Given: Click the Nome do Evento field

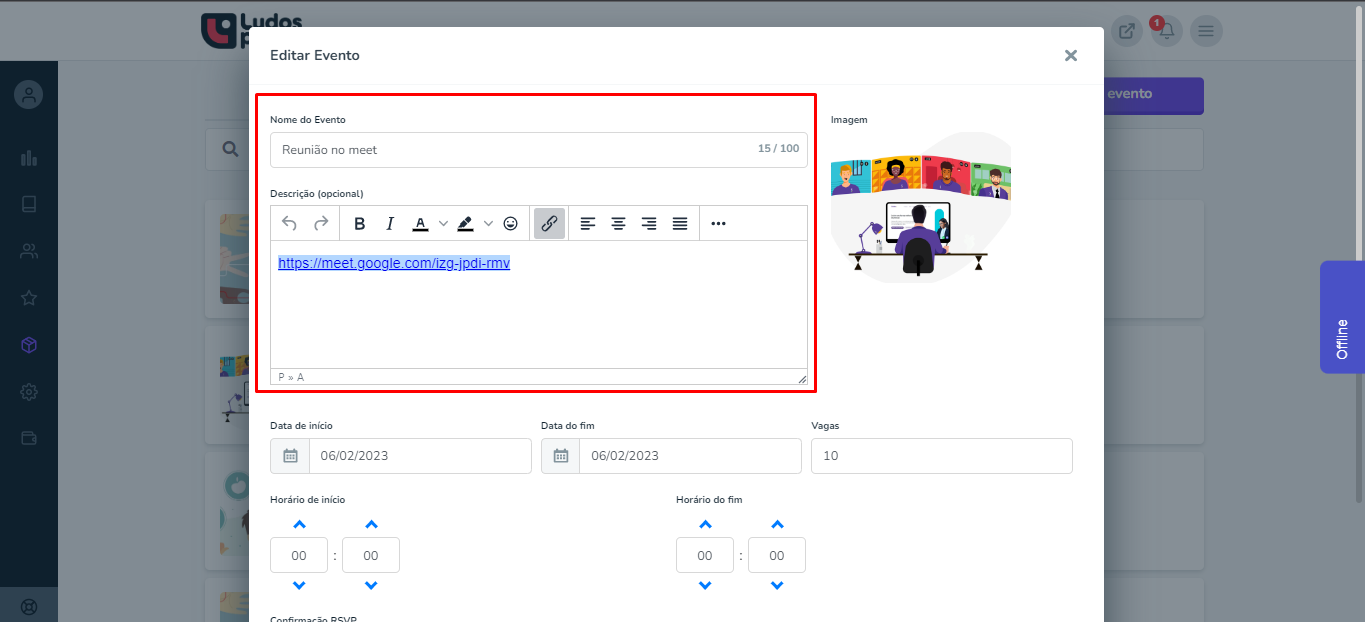Looking at the screenshot, I should tap(539, 149).
